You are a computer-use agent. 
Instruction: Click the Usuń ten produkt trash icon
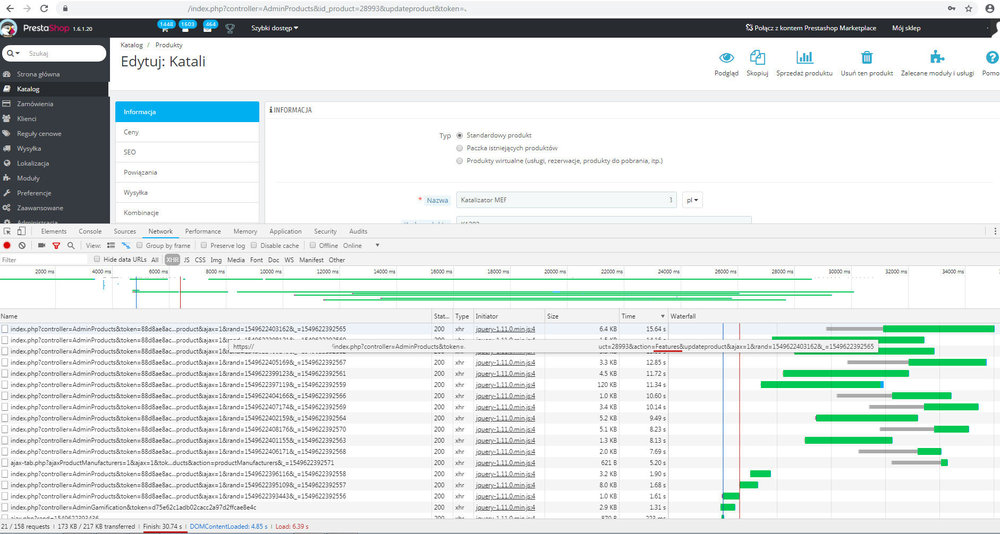(x=867, y=58)
